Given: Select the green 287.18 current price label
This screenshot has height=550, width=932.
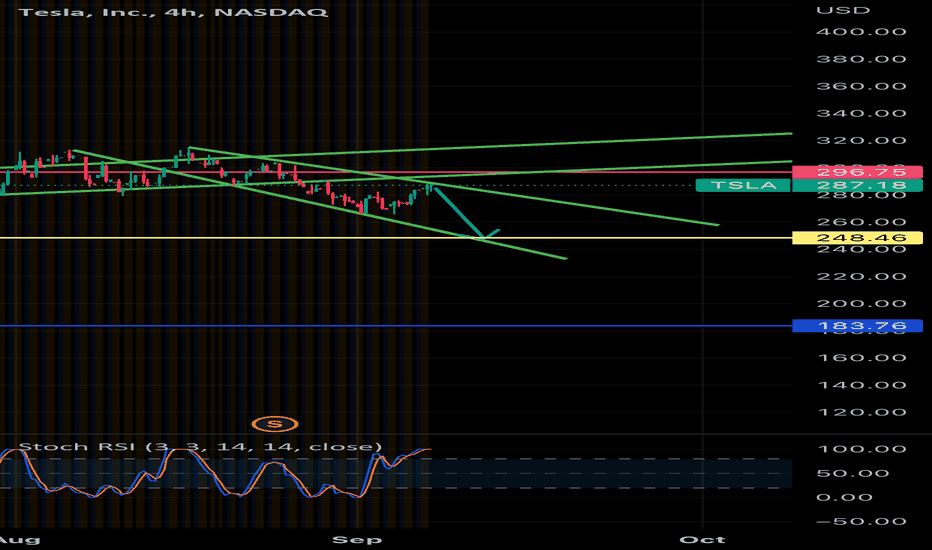Looking at the screenshot, I should [x=857, y=186].
